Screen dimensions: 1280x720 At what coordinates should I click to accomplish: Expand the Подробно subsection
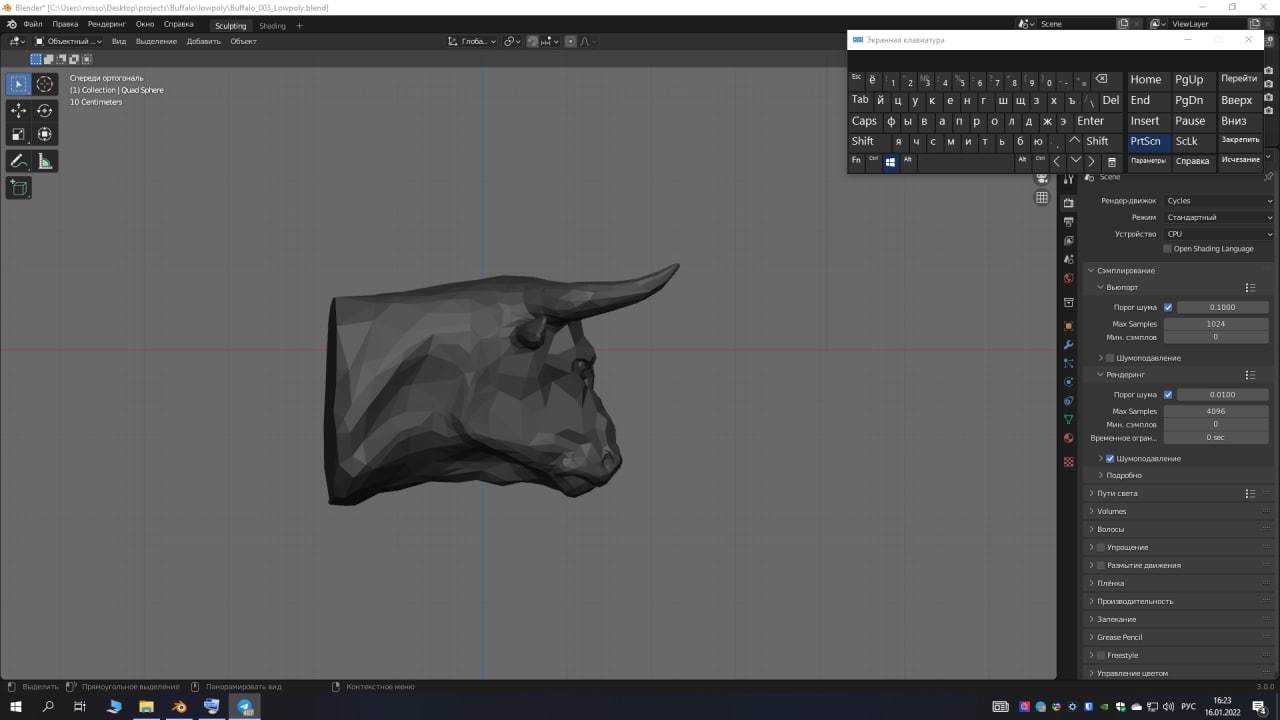pos(1124,475)
